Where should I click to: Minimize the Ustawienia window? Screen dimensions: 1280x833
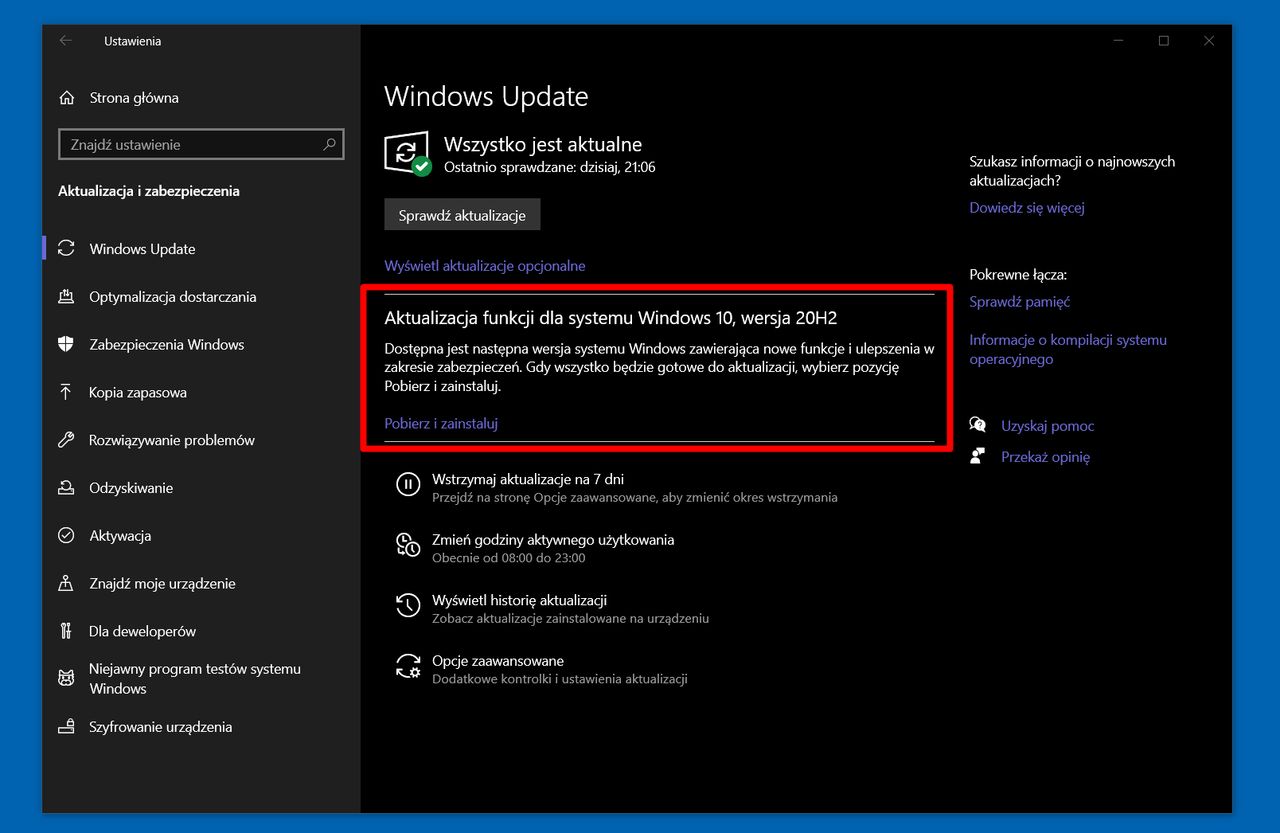click(1118, 41)
